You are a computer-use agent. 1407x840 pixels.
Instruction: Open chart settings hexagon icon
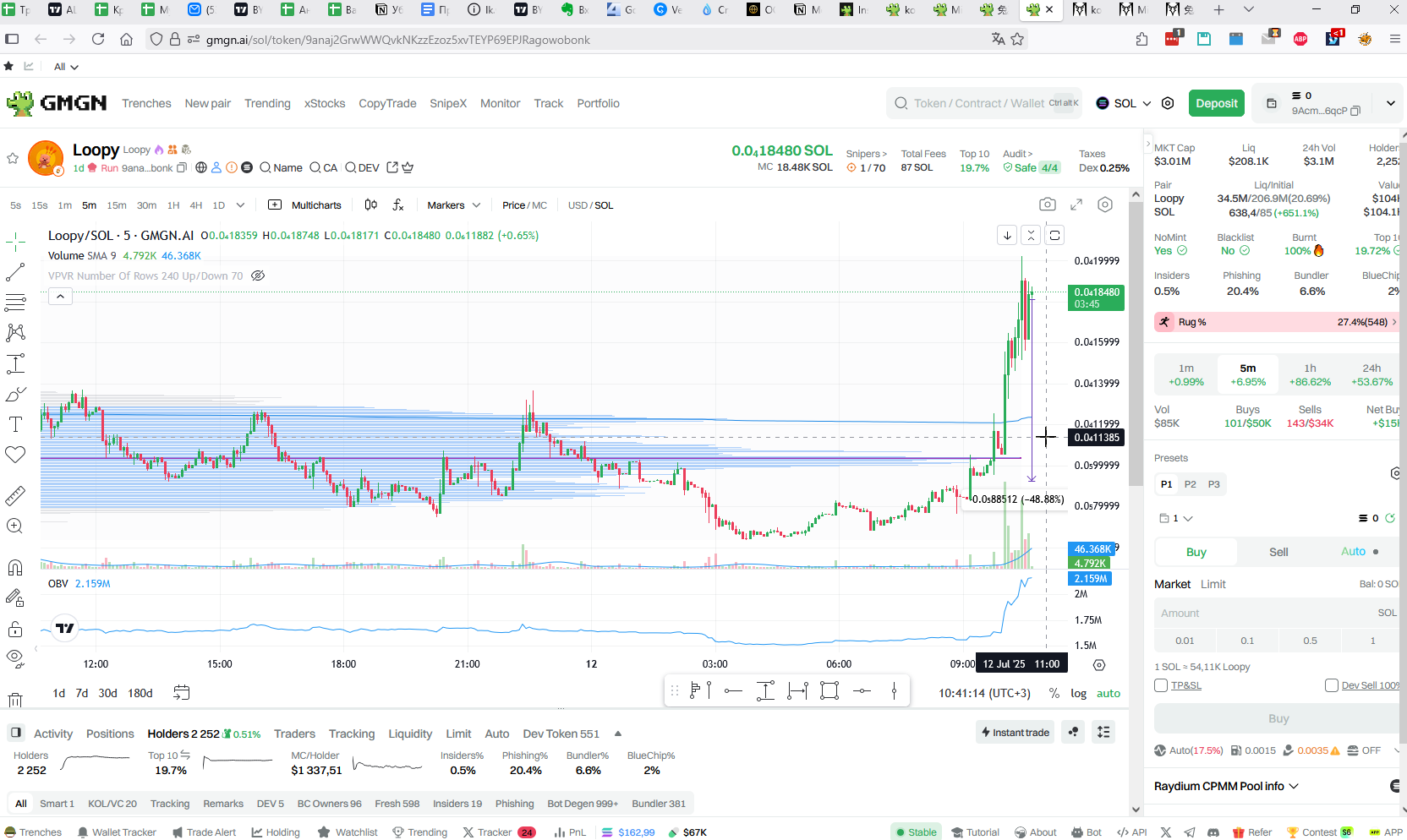1105,205
